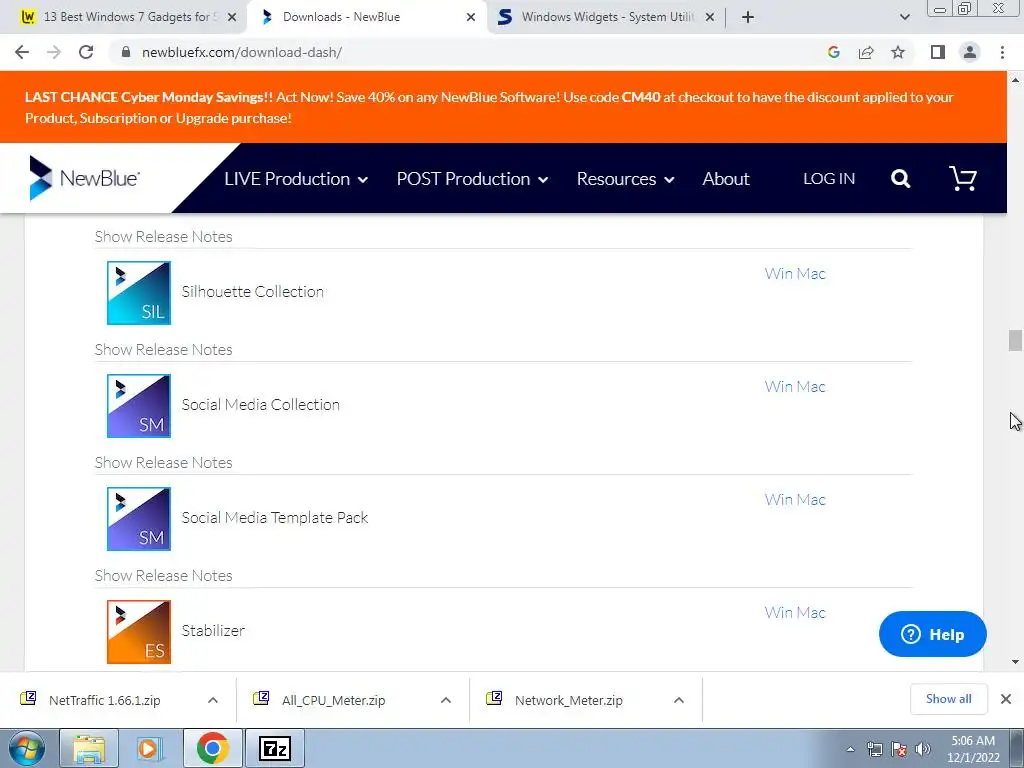
Task: Click the Social Media Template Pack SM icon
Action: point(139,519)
